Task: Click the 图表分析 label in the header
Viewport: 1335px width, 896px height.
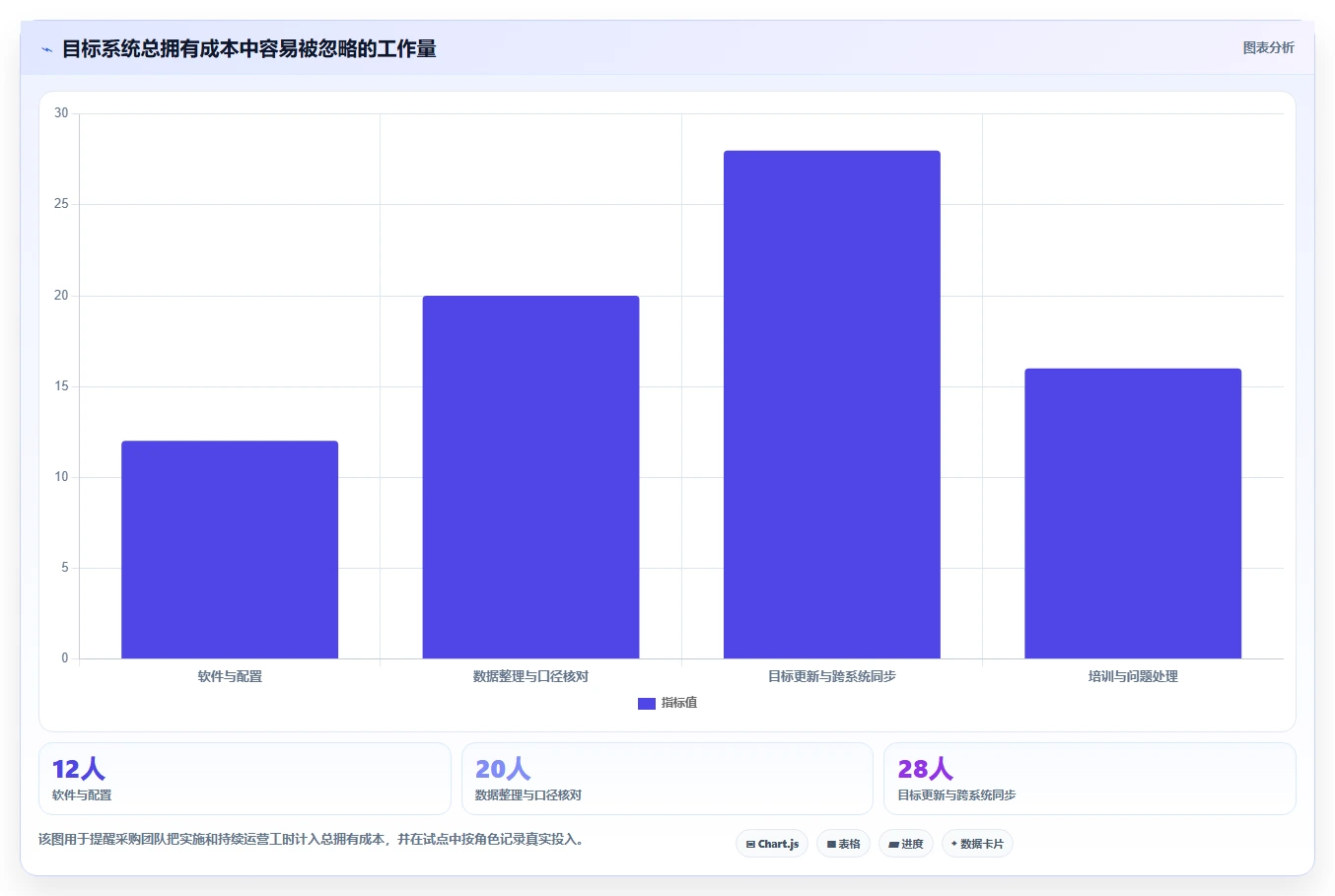Action: 1268,47
